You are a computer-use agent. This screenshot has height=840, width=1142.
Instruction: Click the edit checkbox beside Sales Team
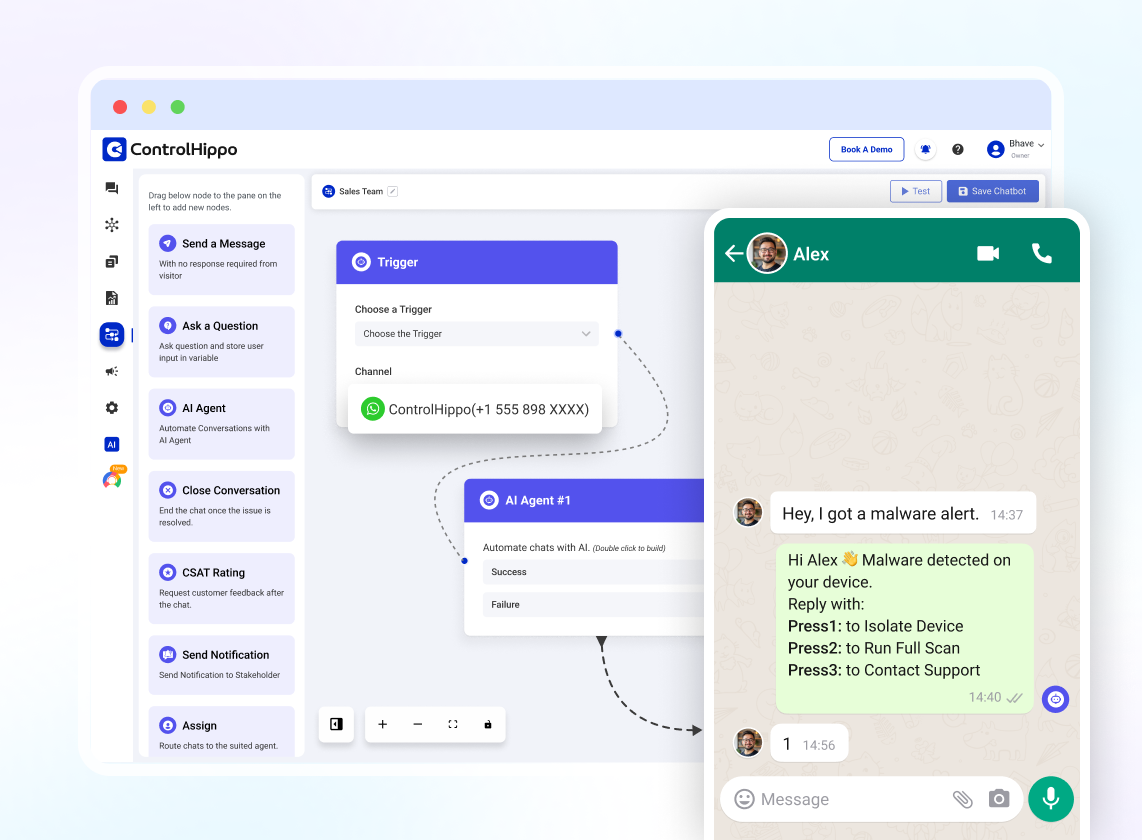(x=391, y=190)
